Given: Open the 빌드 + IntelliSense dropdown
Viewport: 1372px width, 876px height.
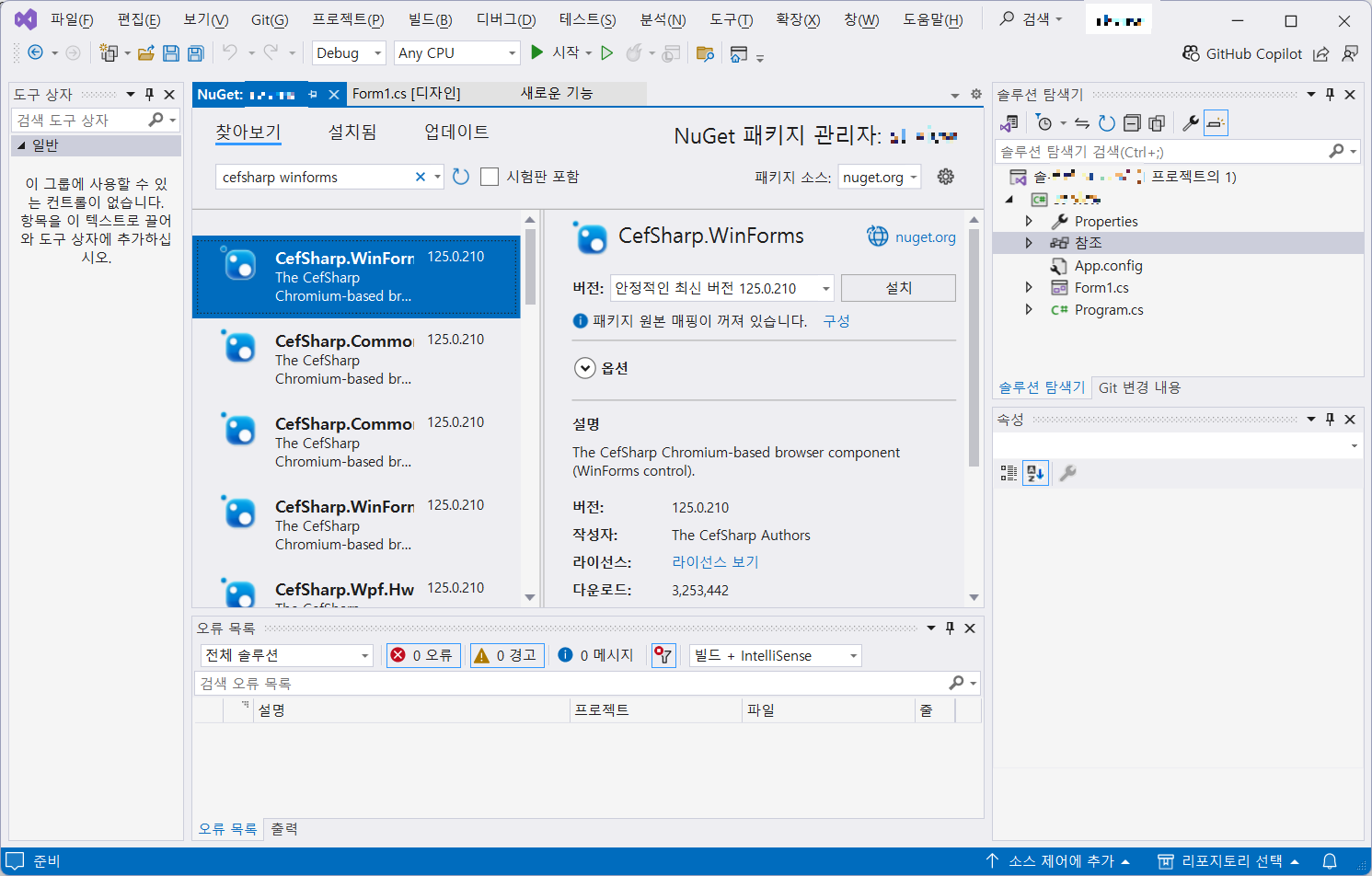Looking at the screenshot, I should pyautogui.click(x=775, y=655).
